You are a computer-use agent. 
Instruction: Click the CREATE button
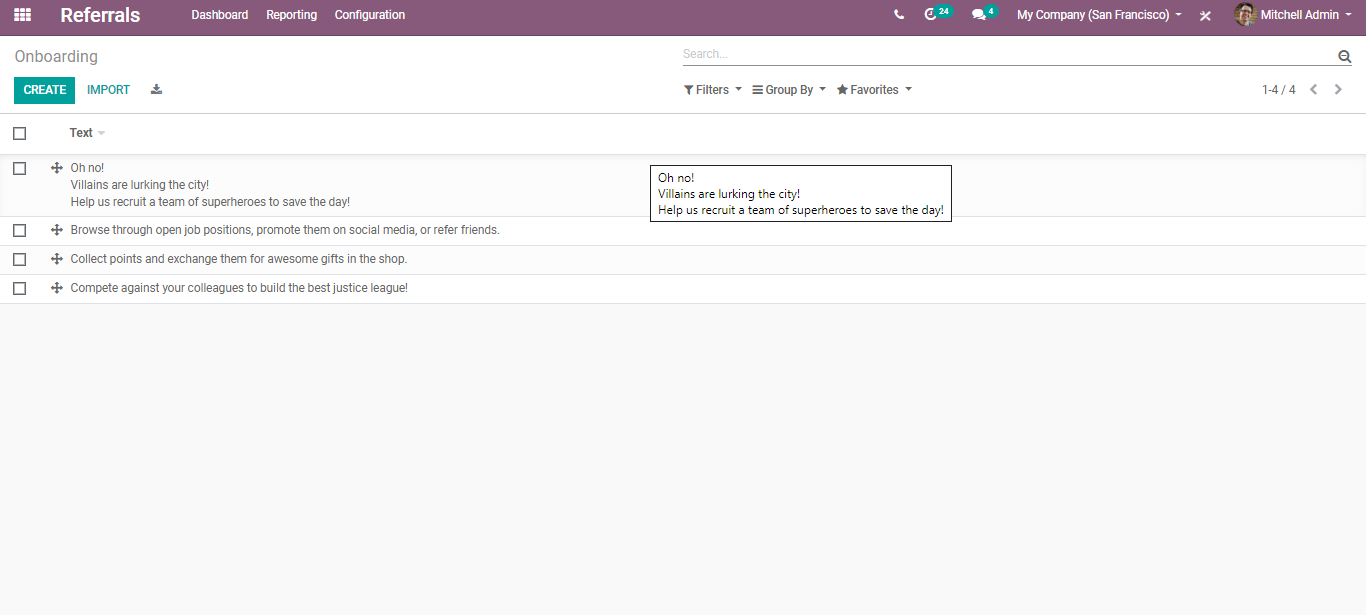coord(44,90)
